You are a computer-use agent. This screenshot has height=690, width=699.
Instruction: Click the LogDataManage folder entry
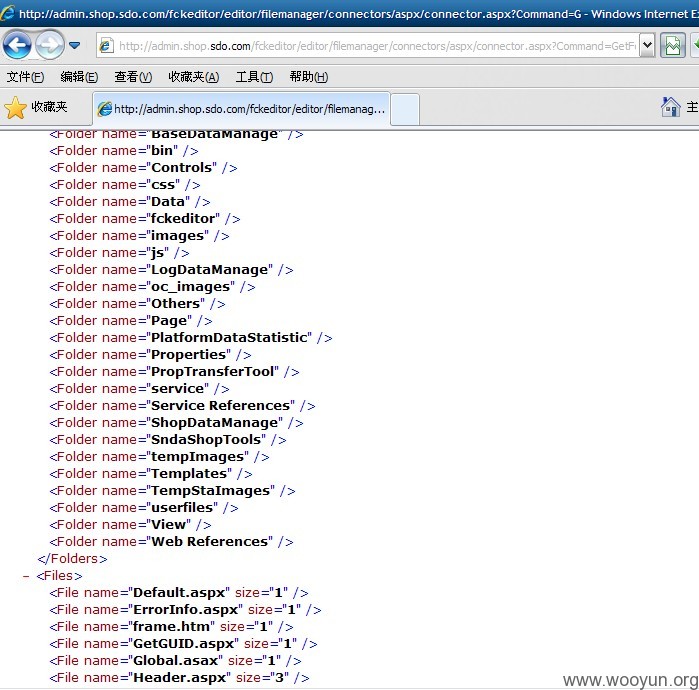point(171,270)
